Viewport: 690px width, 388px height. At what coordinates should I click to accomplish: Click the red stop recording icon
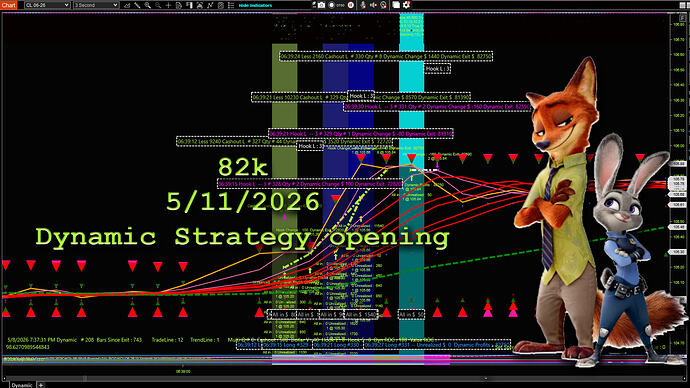(351, 5)
